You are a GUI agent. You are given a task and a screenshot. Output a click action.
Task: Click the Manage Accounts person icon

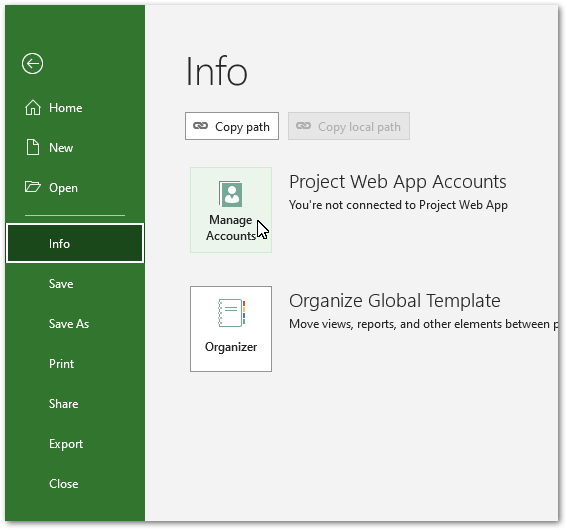[231, 194]
